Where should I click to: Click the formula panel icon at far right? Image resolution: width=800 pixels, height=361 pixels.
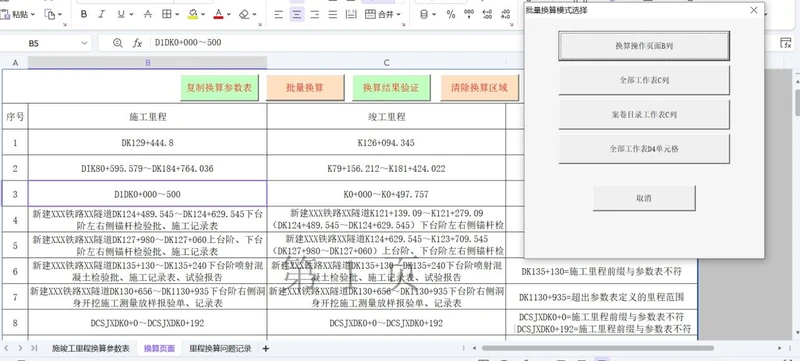tap(786, 43)
